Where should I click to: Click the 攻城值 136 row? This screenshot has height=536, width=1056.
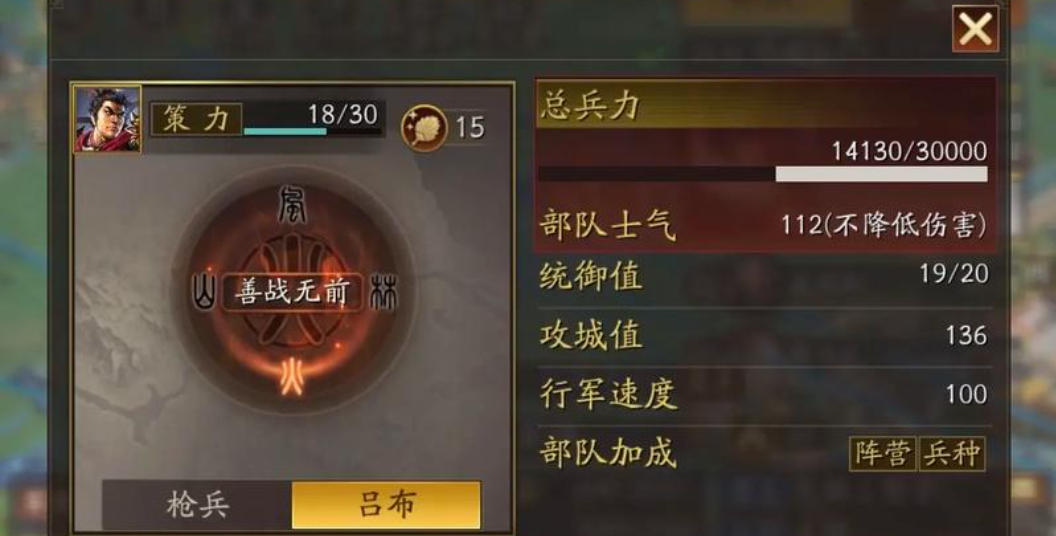coord(765,335)
